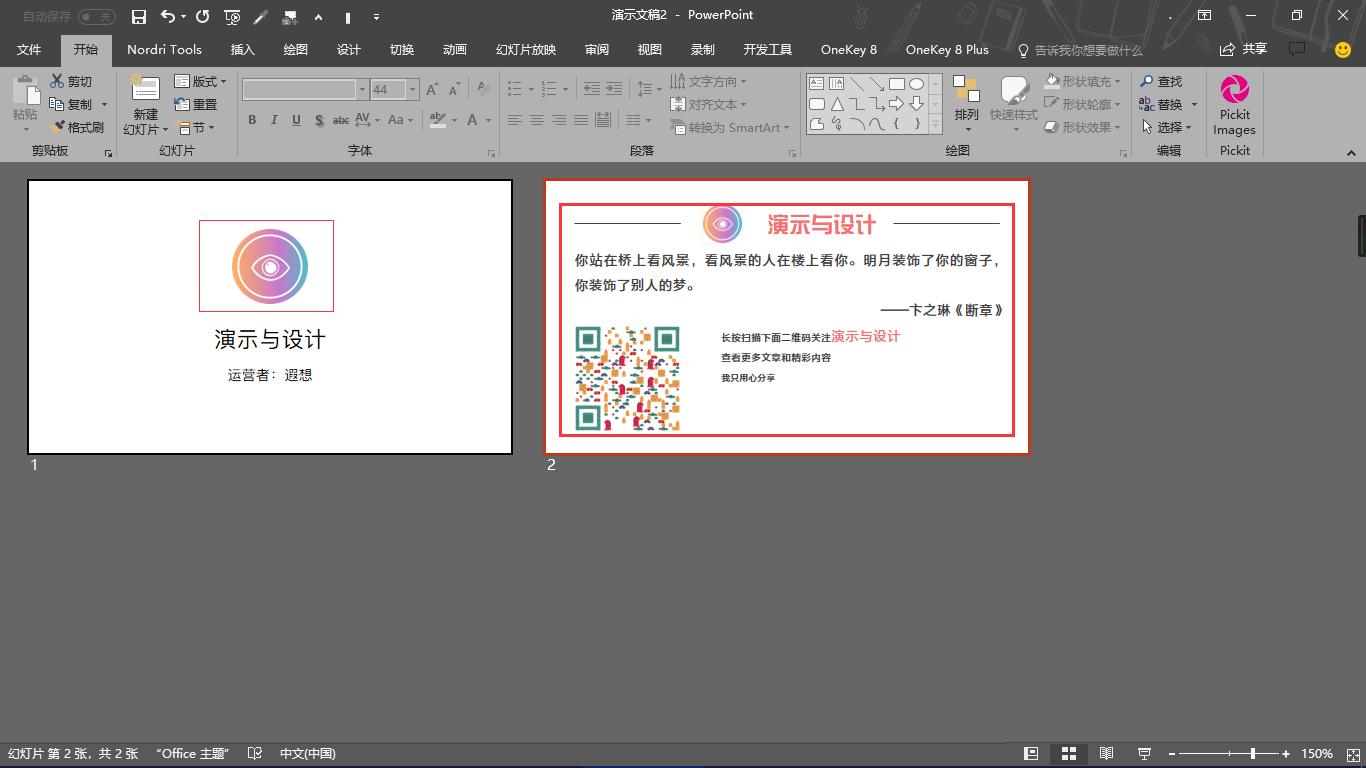This screenshot has width=1366, height=768.
Task: Open the 形状填充 (Shape Fill) dropdown
Action: tap(1082, 83)
